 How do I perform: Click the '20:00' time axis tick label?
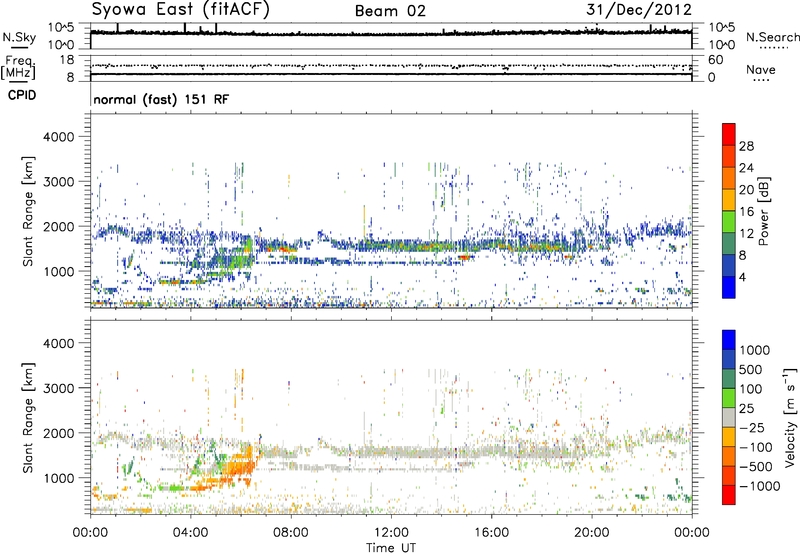click(x=592, y=533)
